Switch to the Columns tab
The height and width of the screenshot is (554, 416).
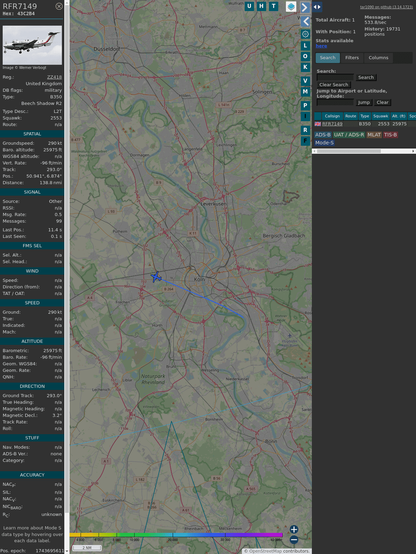tap(378, 58)
